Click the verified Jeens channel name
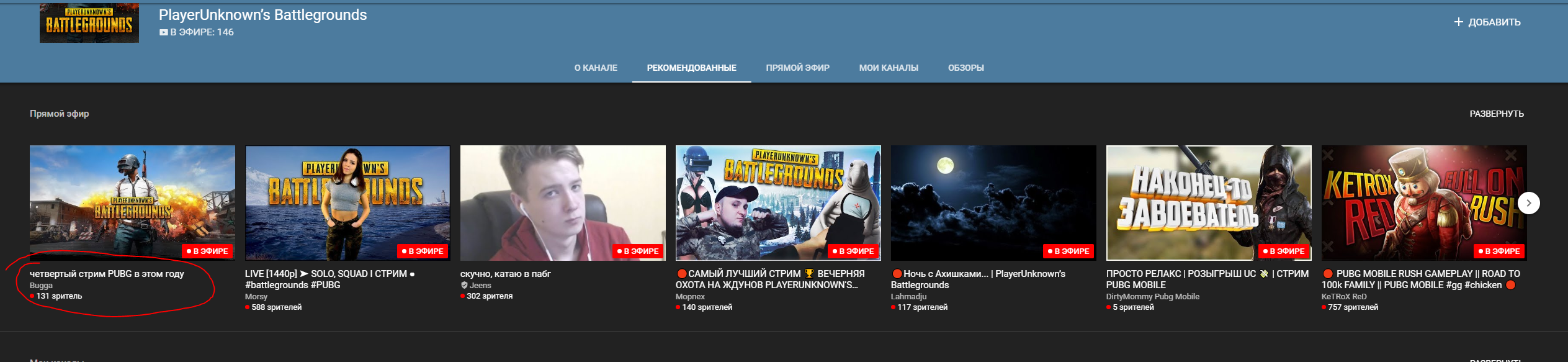 (x=480, y=286)
